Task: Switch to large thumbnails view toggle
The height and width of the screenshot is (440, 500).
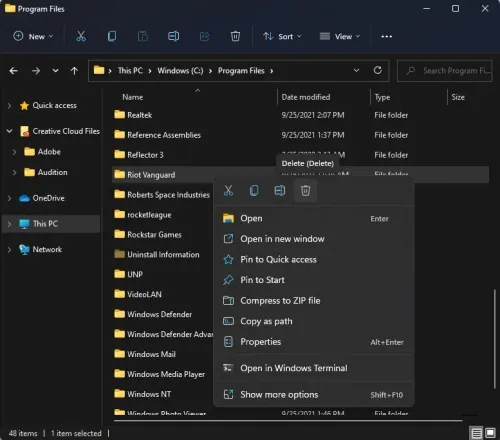Action: (x=490, y=433)
